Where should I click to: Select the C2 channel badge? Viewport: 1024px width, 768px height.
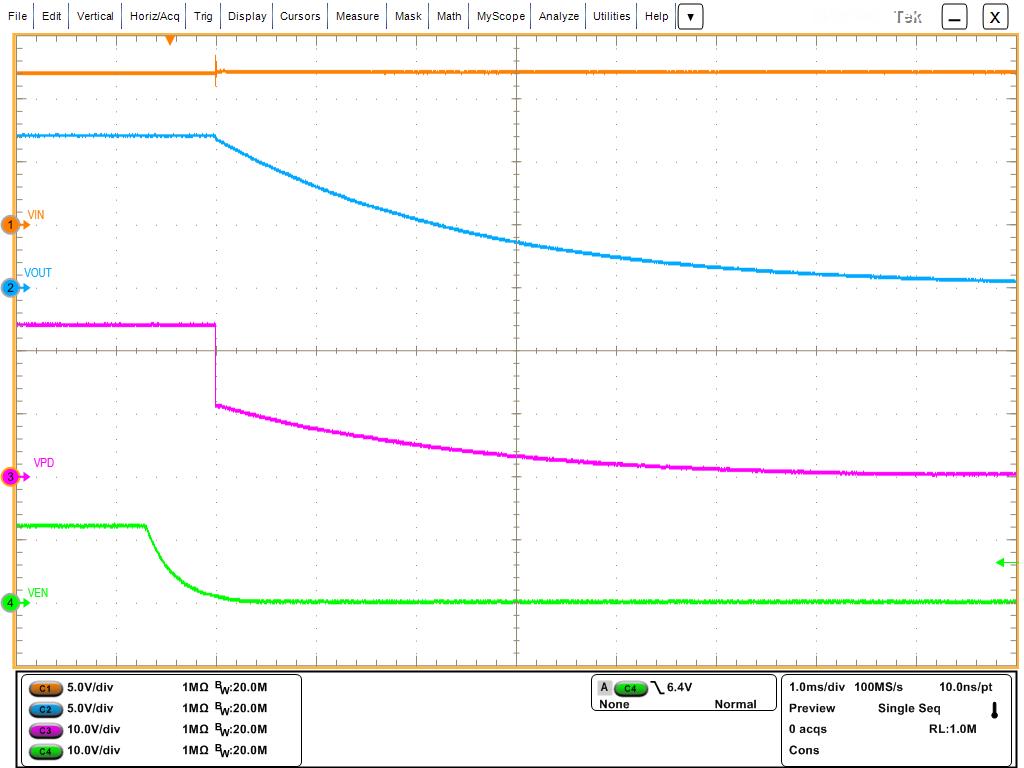coord(46,708)
